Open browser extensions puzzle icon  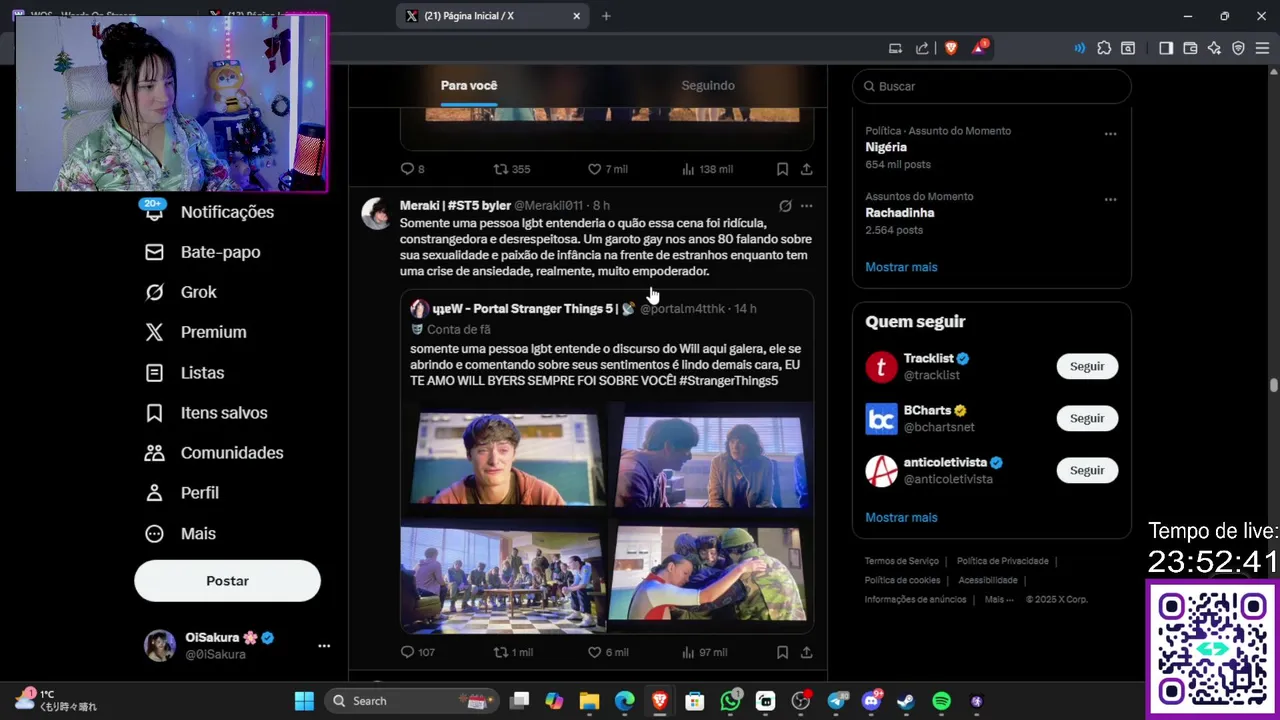click(x=1104, y=48)
